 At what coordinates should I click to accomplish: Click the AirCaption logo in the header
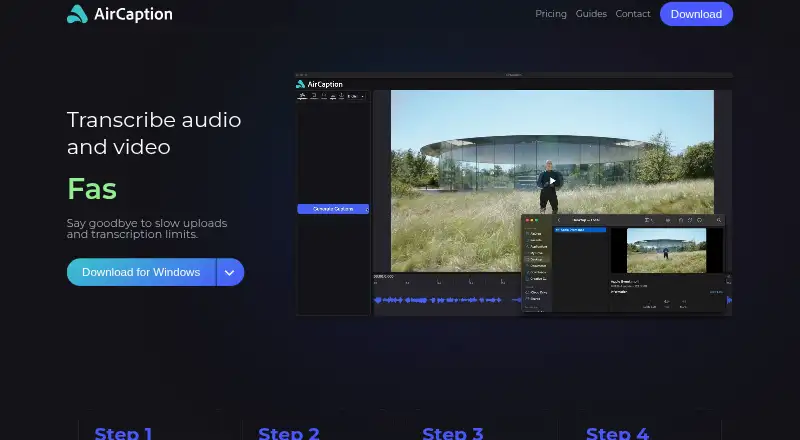coord(119,14)
